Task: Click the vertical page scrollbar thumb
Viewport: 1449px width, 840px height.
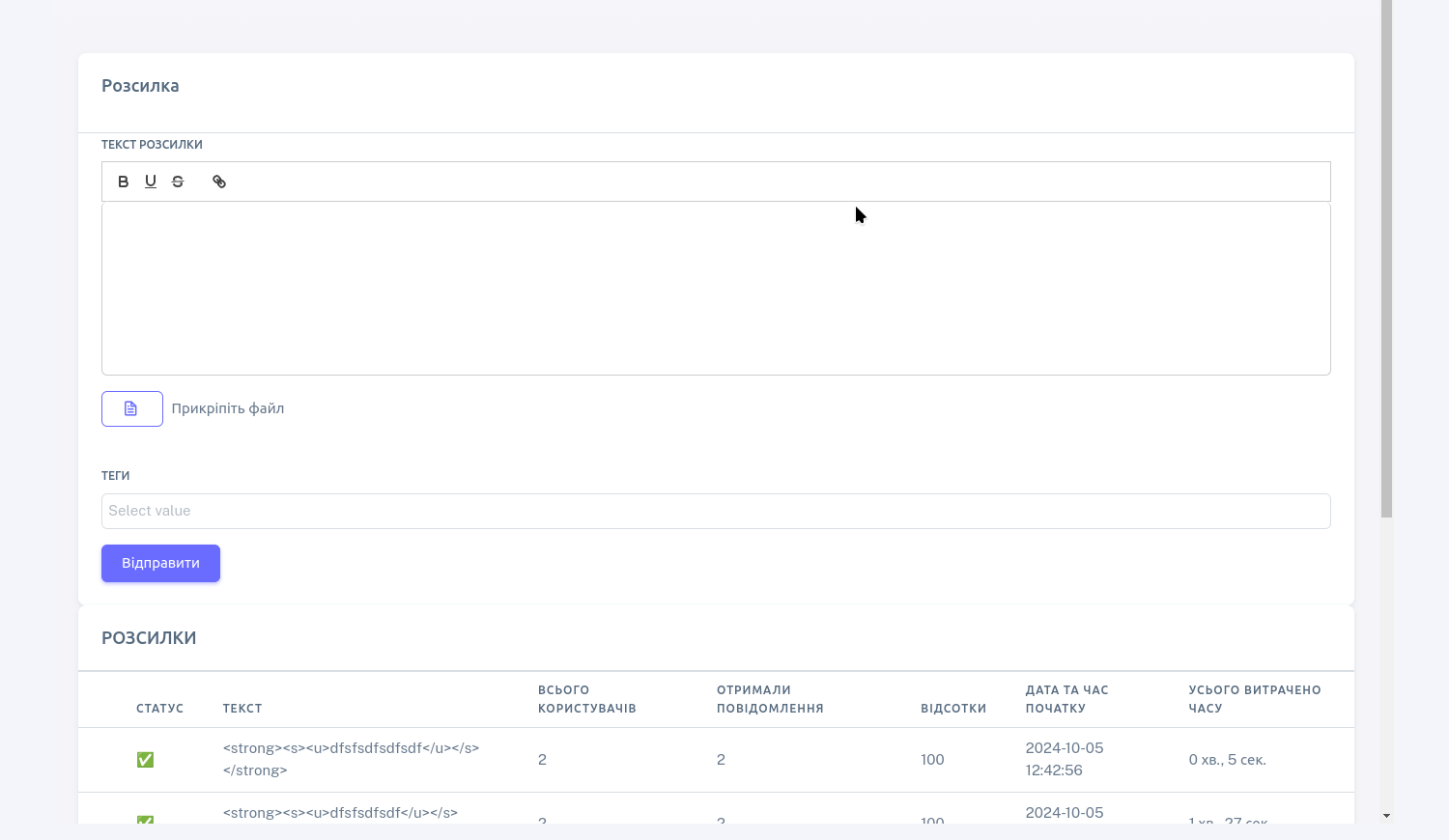Action: pos(1386,261)
